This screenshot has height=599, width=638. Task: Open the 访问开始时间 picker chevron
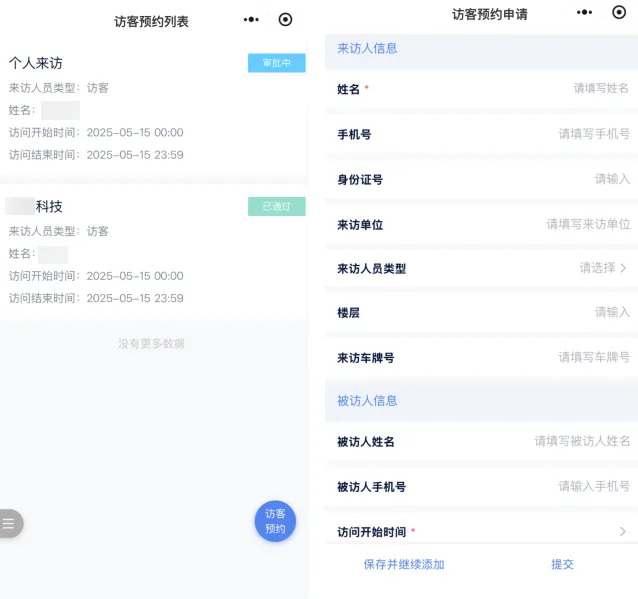tap(623, 531)
